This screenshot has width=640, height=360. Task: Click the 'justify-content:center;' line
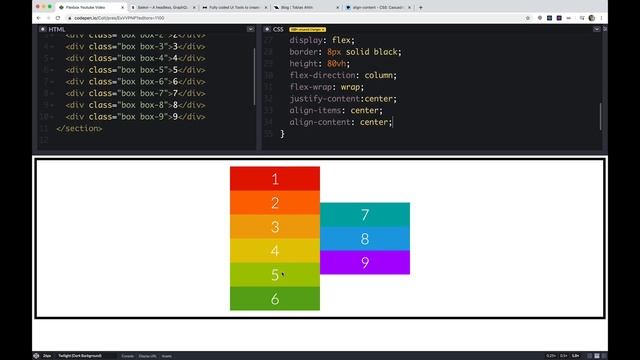pyautogui.click(x=343, y=99)
